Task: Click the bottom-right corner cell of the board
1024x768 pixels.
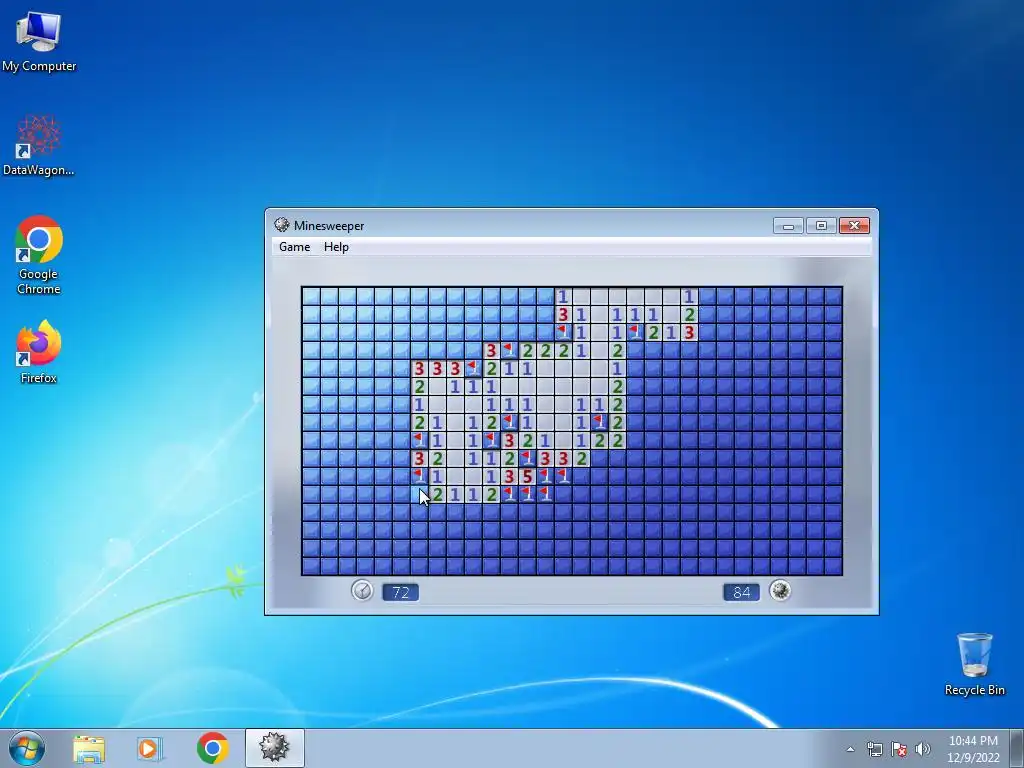Action: (833, 566)
